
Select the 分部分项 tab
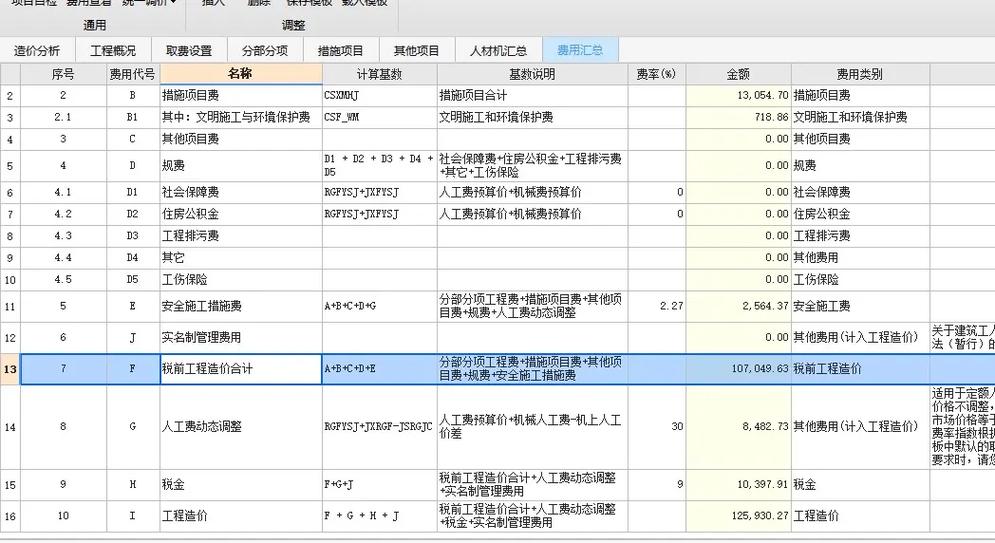click(265, 50)
